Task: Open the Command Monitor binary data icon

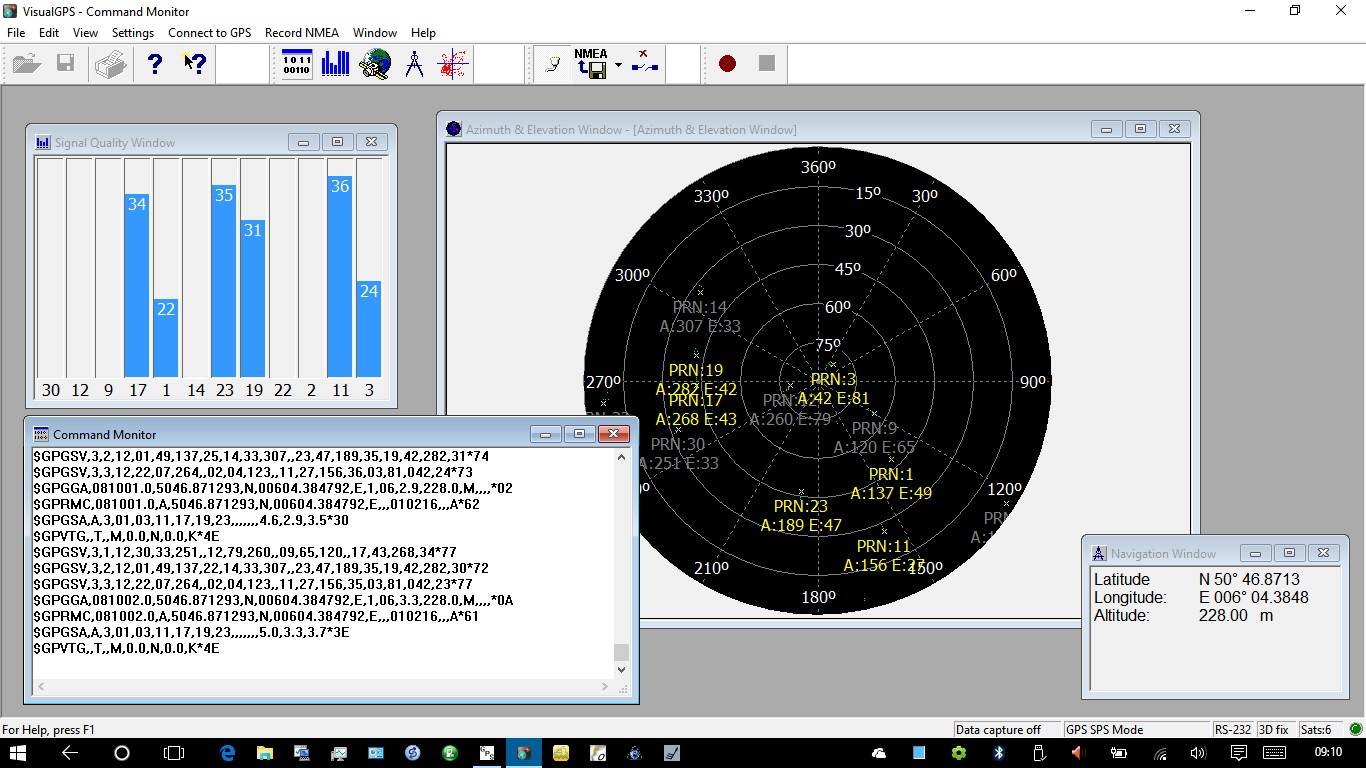Action: (x=297, y=64)
